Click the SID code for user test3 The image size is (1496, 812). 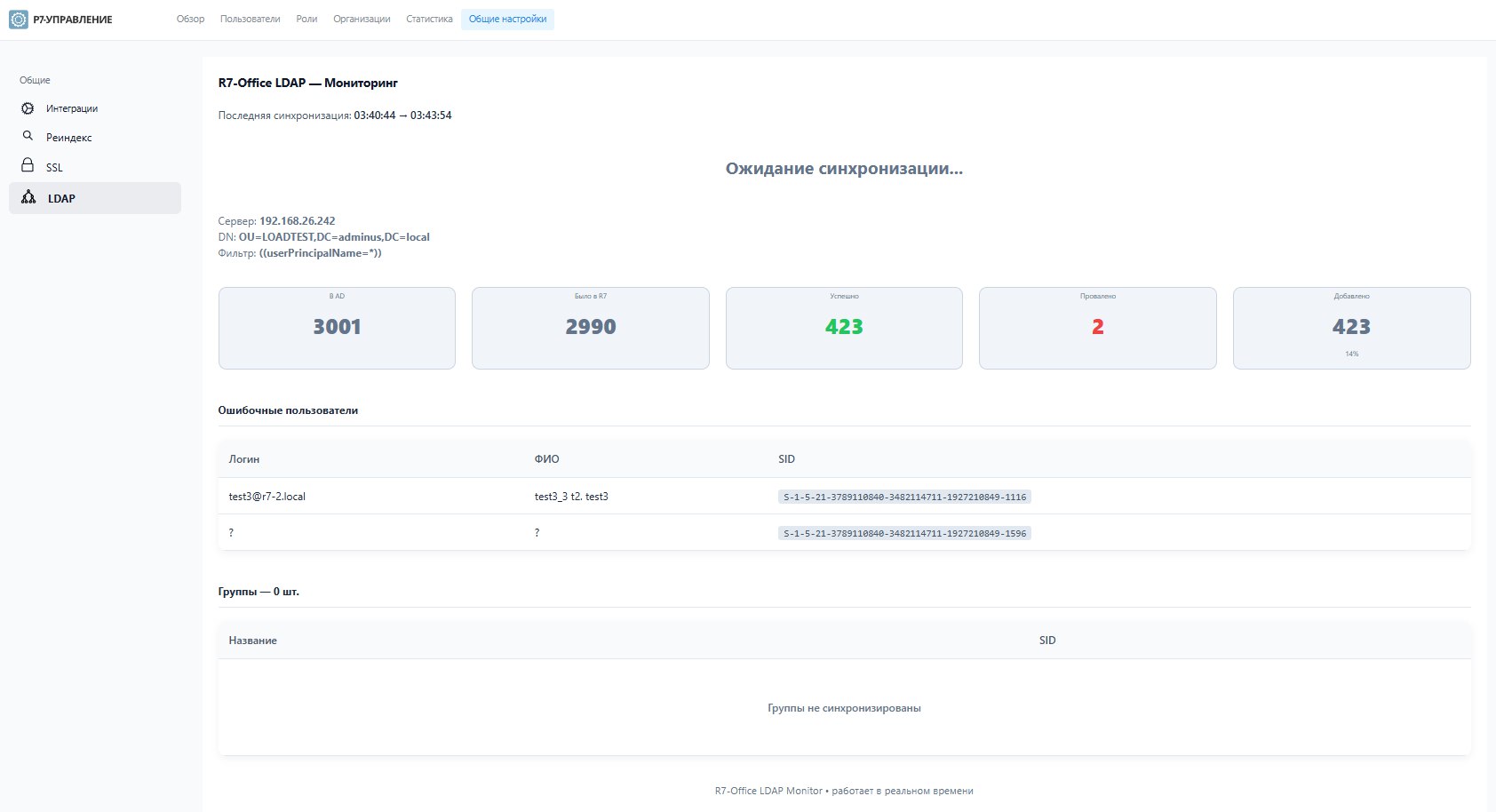pos(903,497)
